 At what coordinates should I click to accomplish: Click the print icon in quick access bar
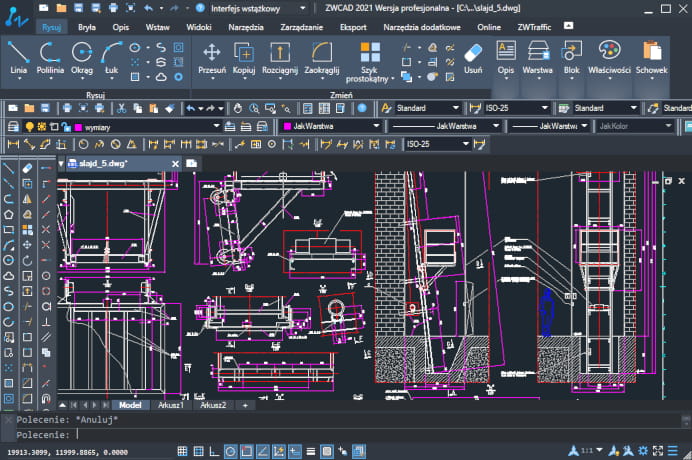point(113,8)
